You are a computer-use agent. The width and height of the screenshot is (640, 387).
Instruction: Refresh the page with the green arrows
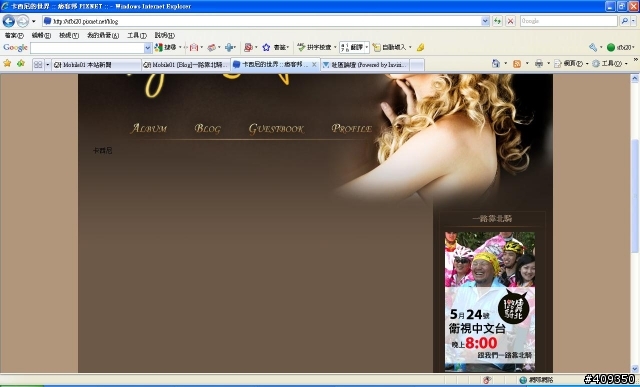point(497,21)
